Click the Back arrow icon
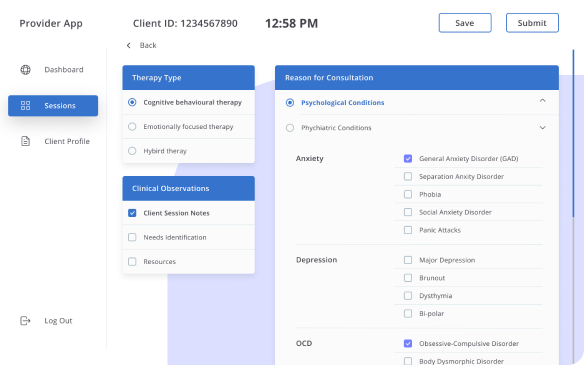The height and width of the screenshot is (365, 584). pos(128,45)
